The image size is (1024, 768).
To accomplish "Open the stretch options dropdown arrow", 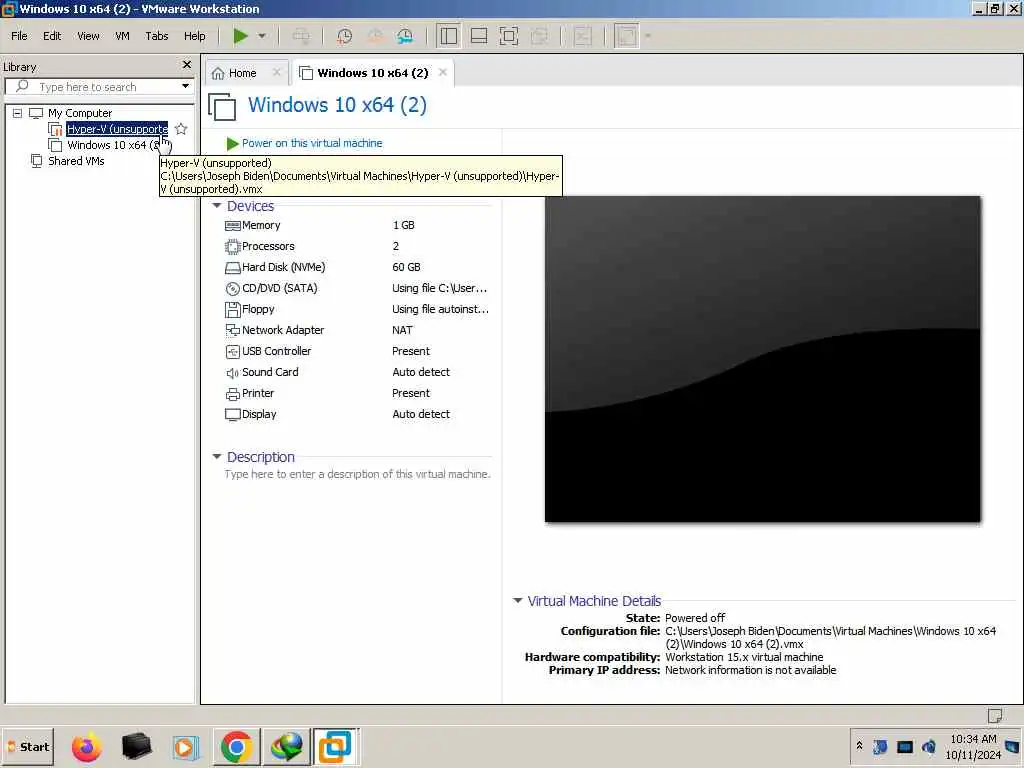I will (x=648, y=36).
